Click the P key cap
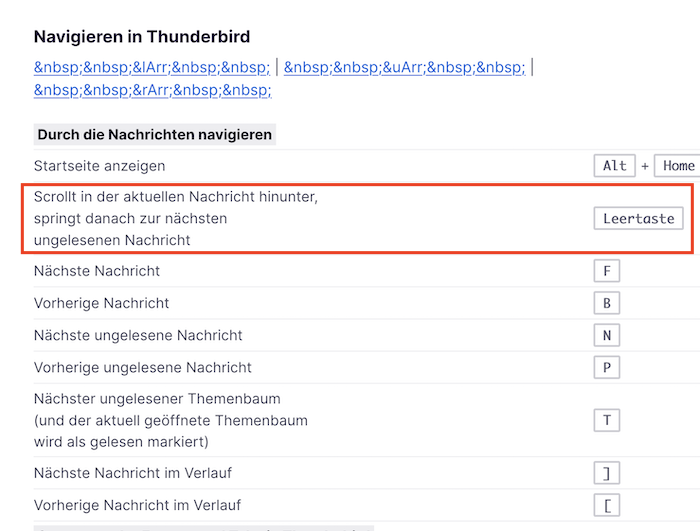 [x=606, y=367]
